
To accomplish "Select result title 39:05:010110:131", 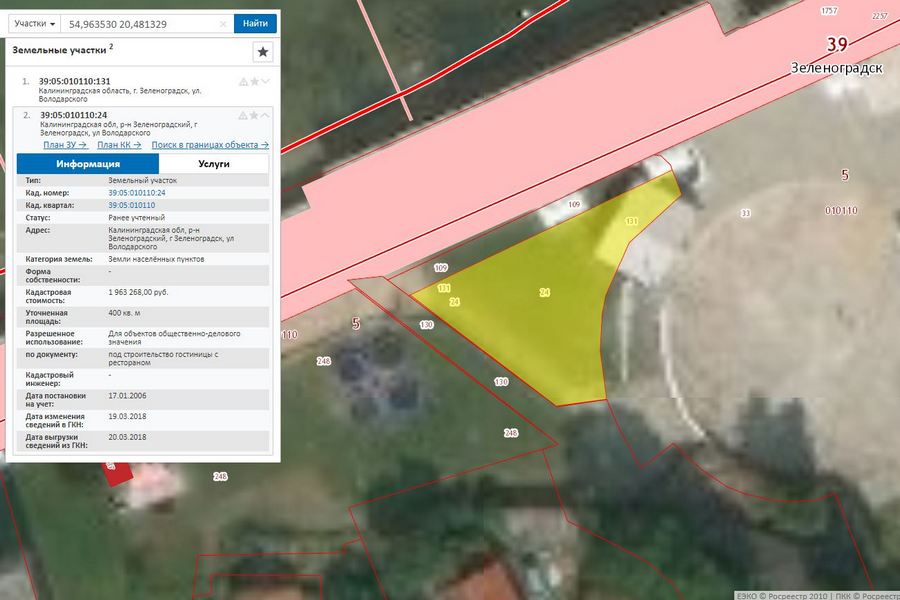I will coord(74,81).
